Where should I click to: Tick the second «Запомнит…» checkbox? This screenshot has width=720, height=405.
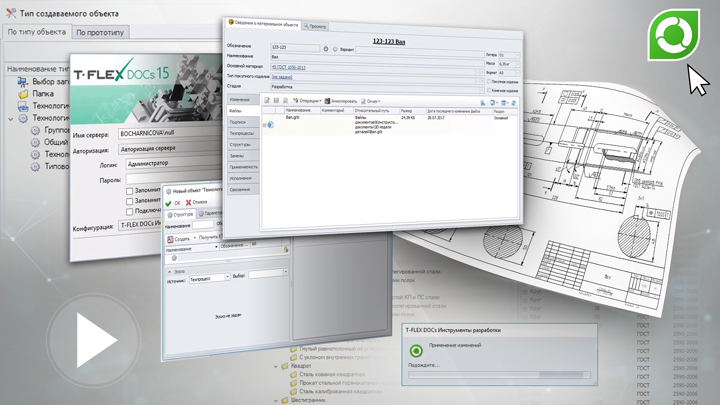pyautogui.click(x=129, y=201)
